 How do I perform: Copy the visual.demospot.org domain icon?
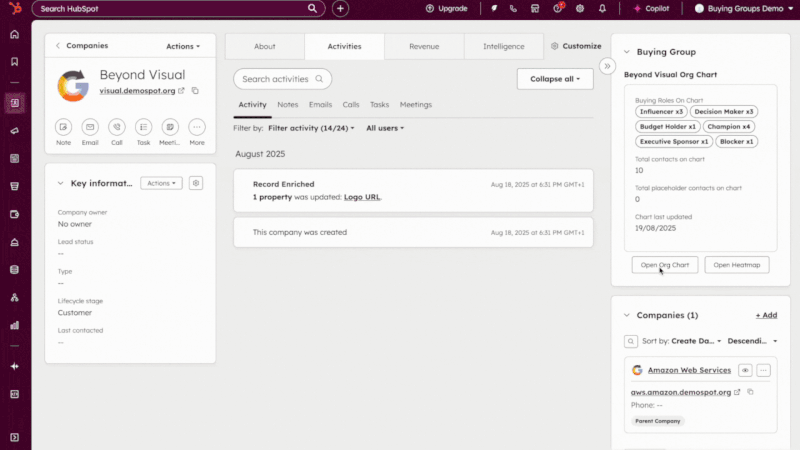pyautogui.click(x=195, y=91)
